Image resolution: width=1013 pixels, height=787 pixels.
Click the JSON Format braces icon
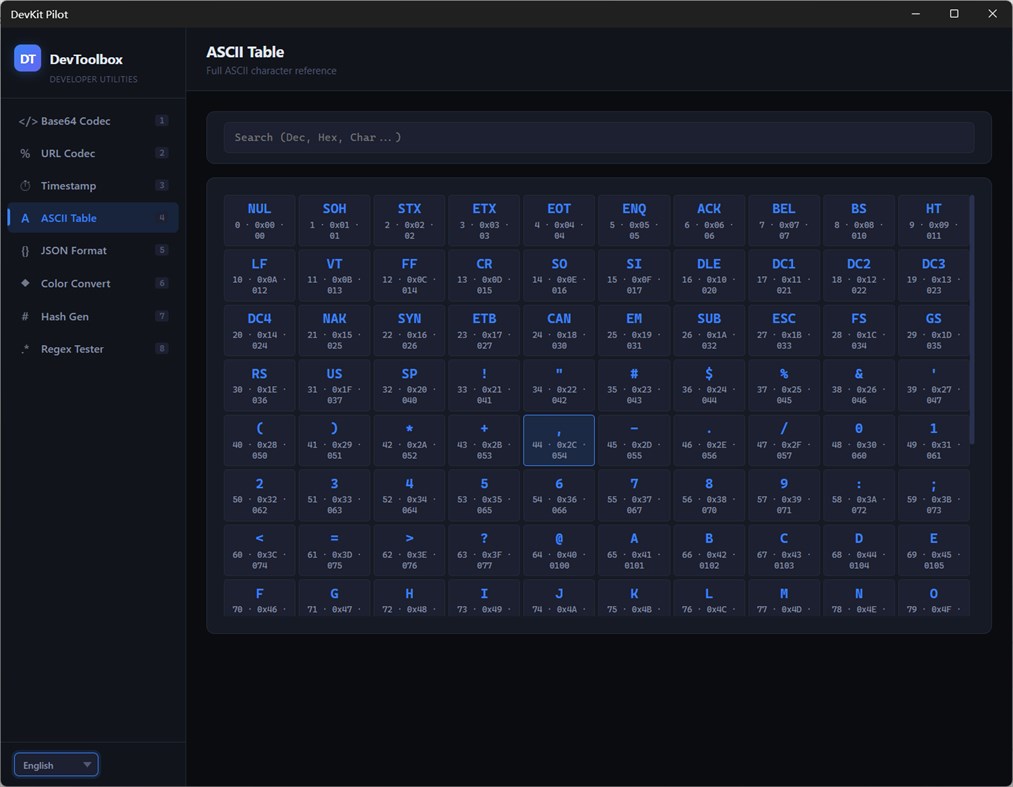point(25,251)
